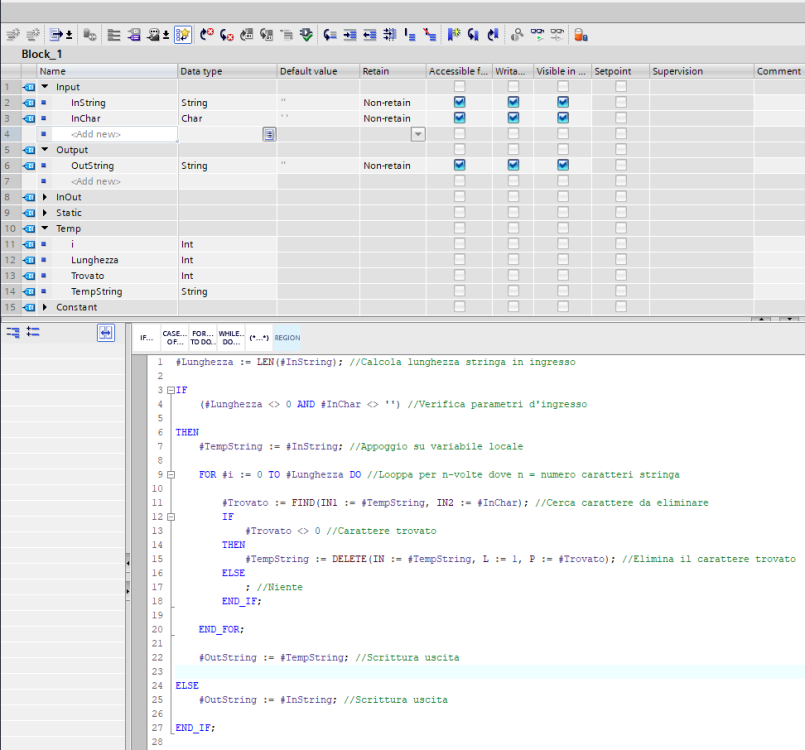
Task: Click the indent text toolbar icon
Action: click(x=350, y=34)
